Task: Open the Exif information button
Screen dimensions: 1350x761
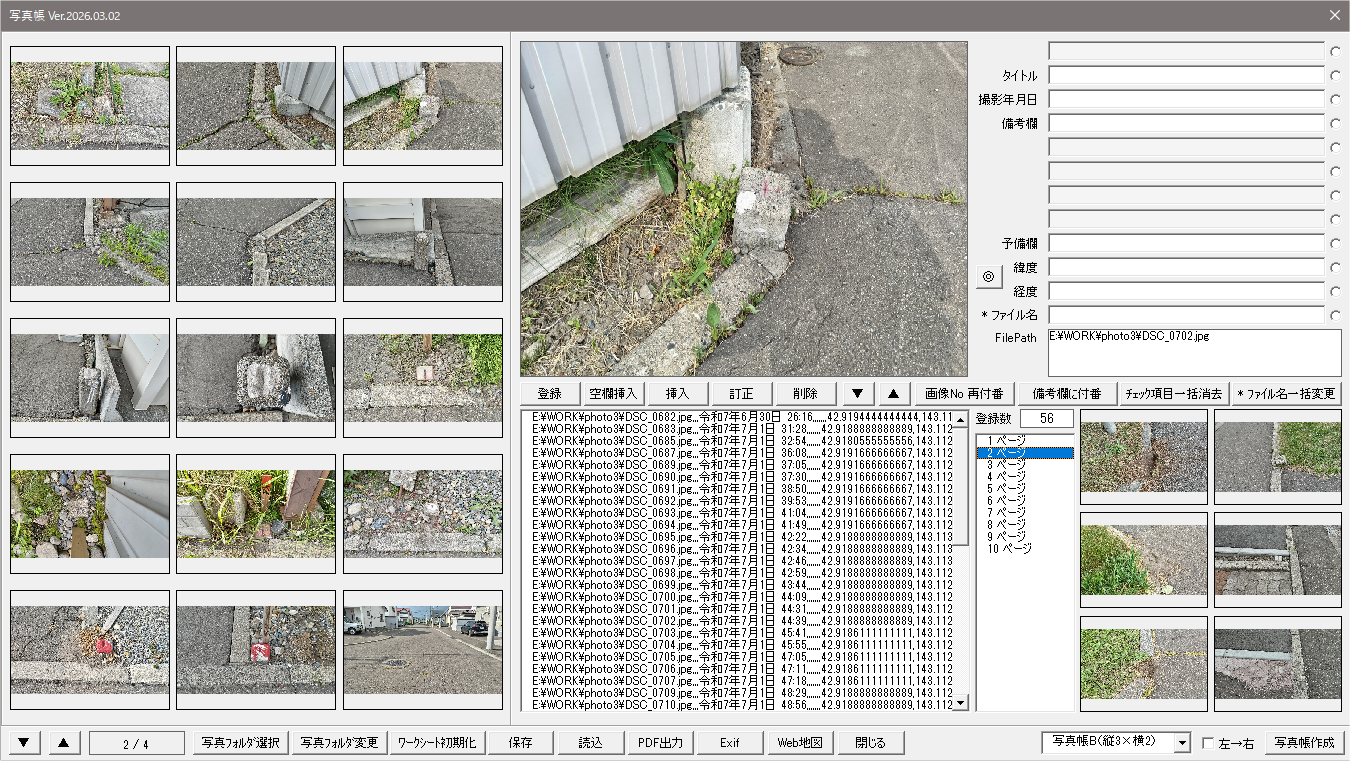Action: point(730,743)
